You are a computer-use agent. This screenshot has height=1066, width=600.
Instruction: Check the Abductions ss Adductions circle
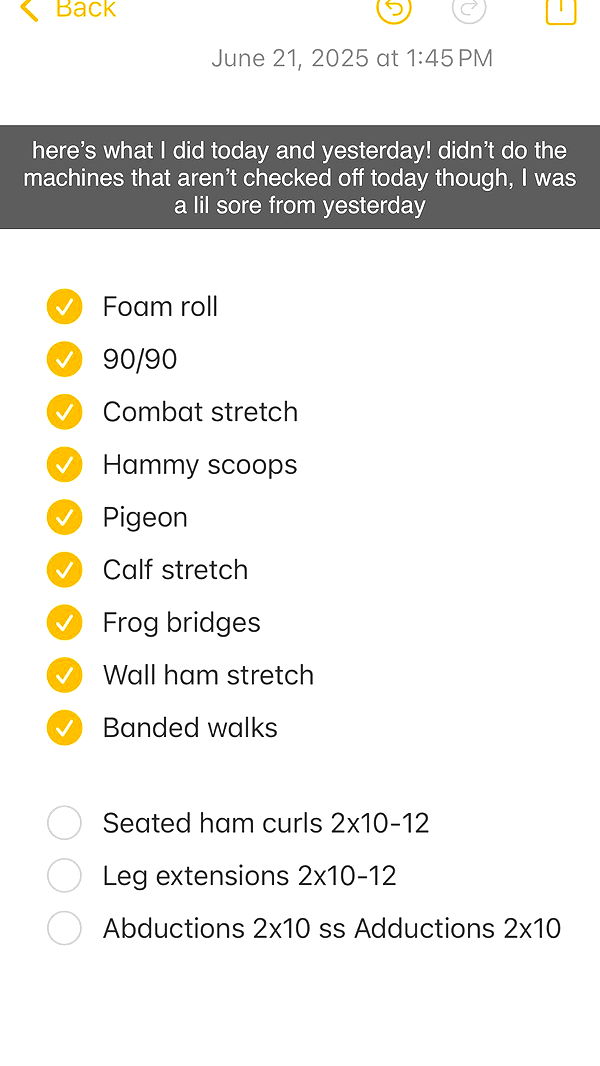click(x=64, y=928)
